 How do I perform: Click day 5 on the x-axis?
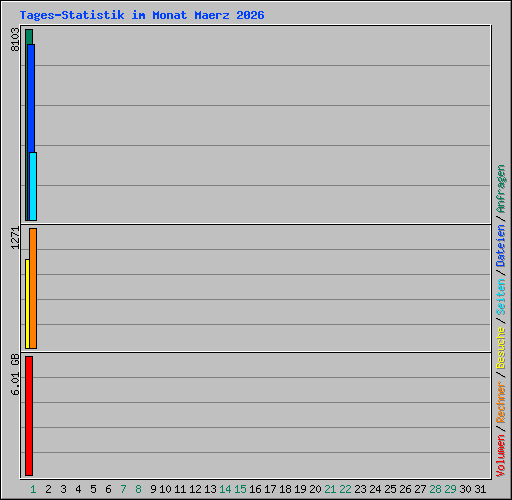pyautogui.click(x=93, y=489)
